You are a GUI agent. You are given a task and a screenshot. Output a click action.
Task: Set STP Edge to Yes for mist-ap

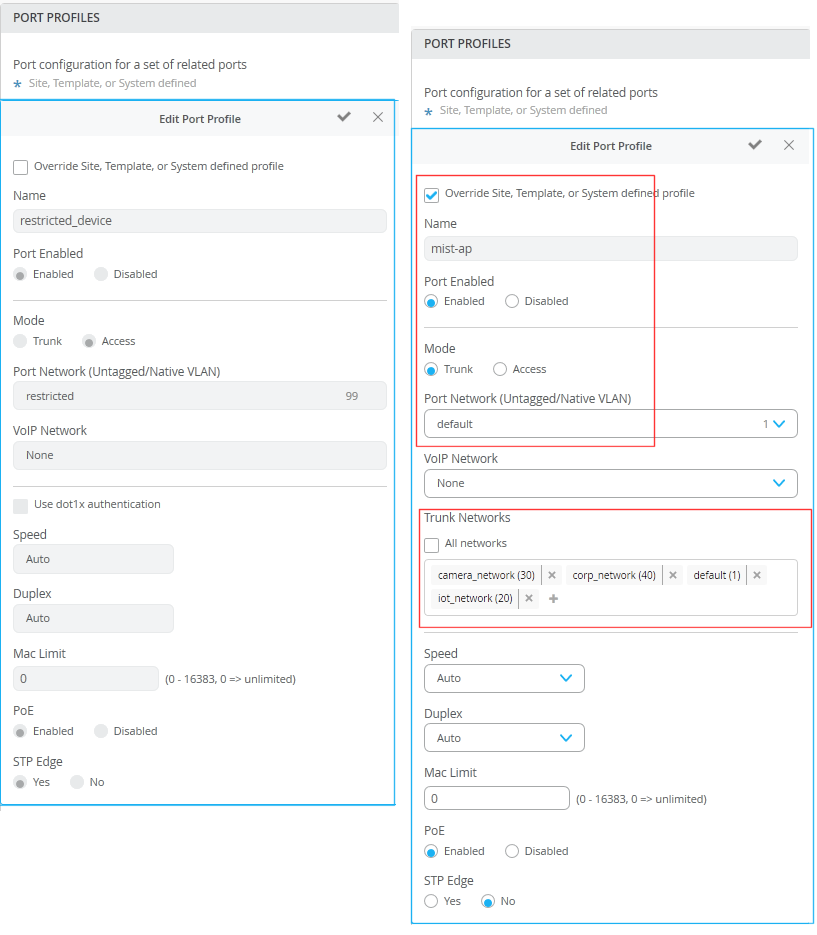pyautogui.click(x=432, y=901)
